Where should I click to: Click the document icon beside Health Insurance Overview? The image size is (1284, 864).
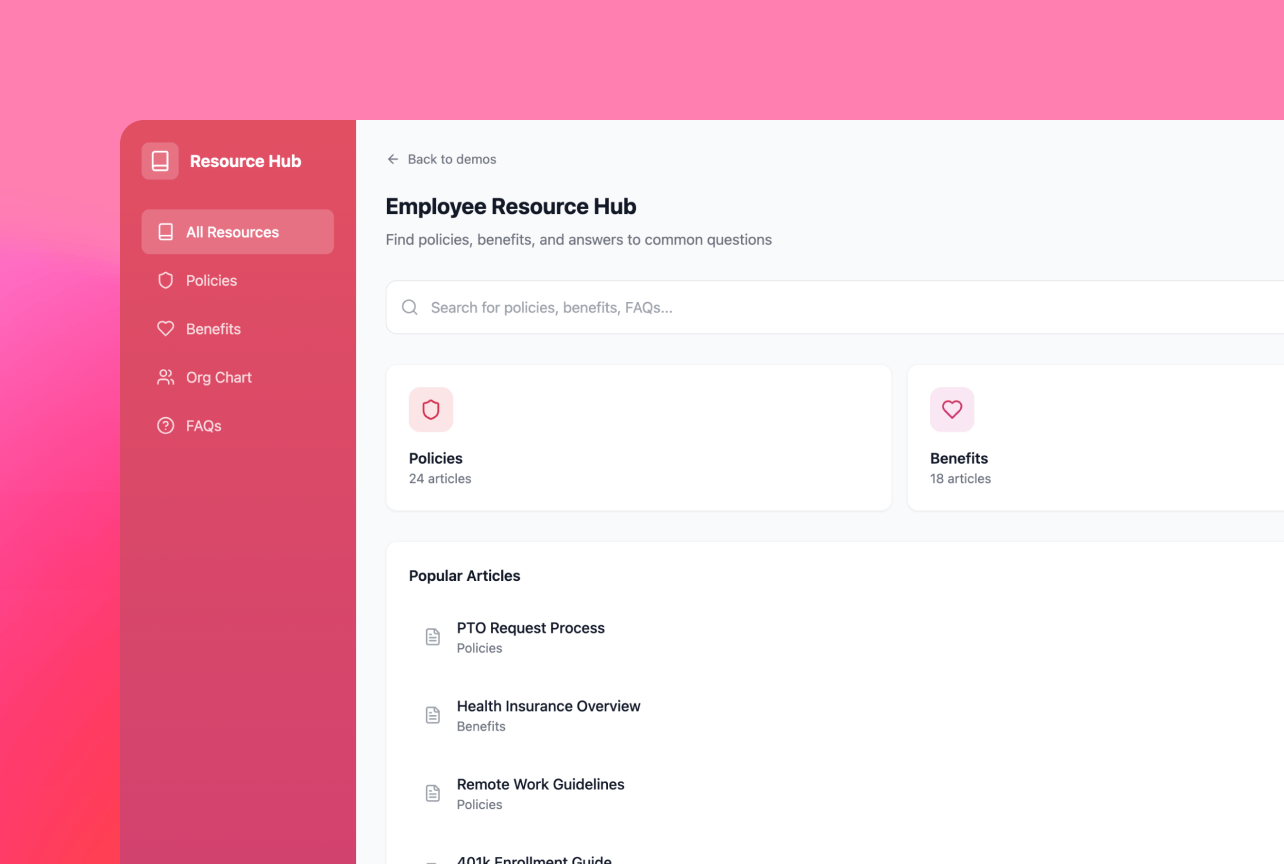(433, 715)
